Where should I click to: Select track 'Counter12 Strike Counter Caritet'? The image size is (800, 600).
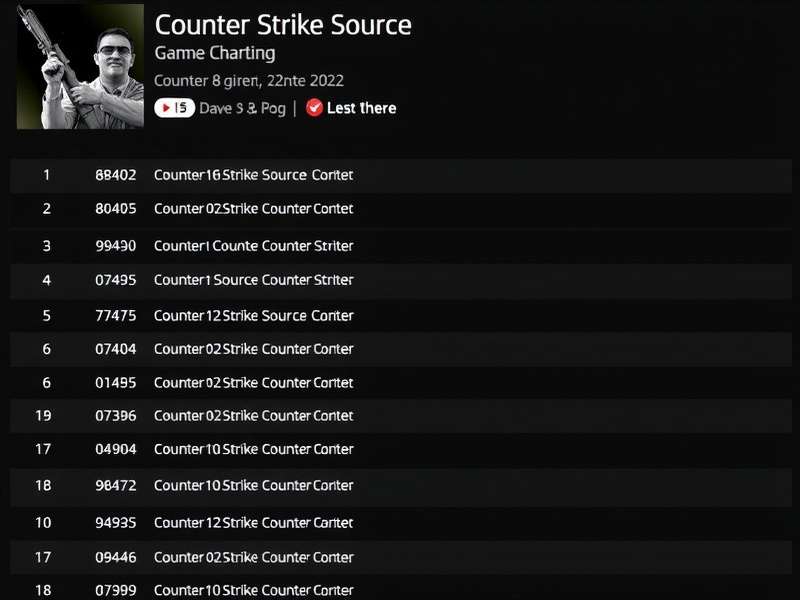[401, 523]
